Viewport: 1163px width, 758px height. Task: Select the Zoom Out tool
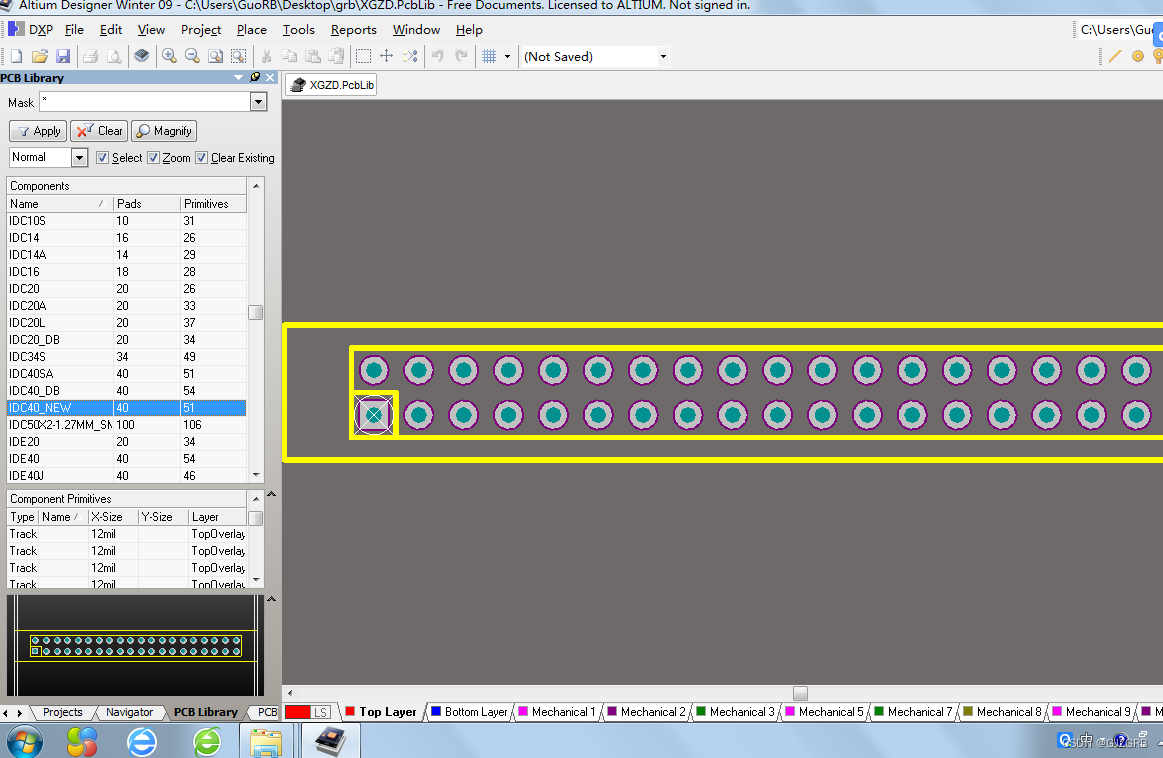click(192, 56)
